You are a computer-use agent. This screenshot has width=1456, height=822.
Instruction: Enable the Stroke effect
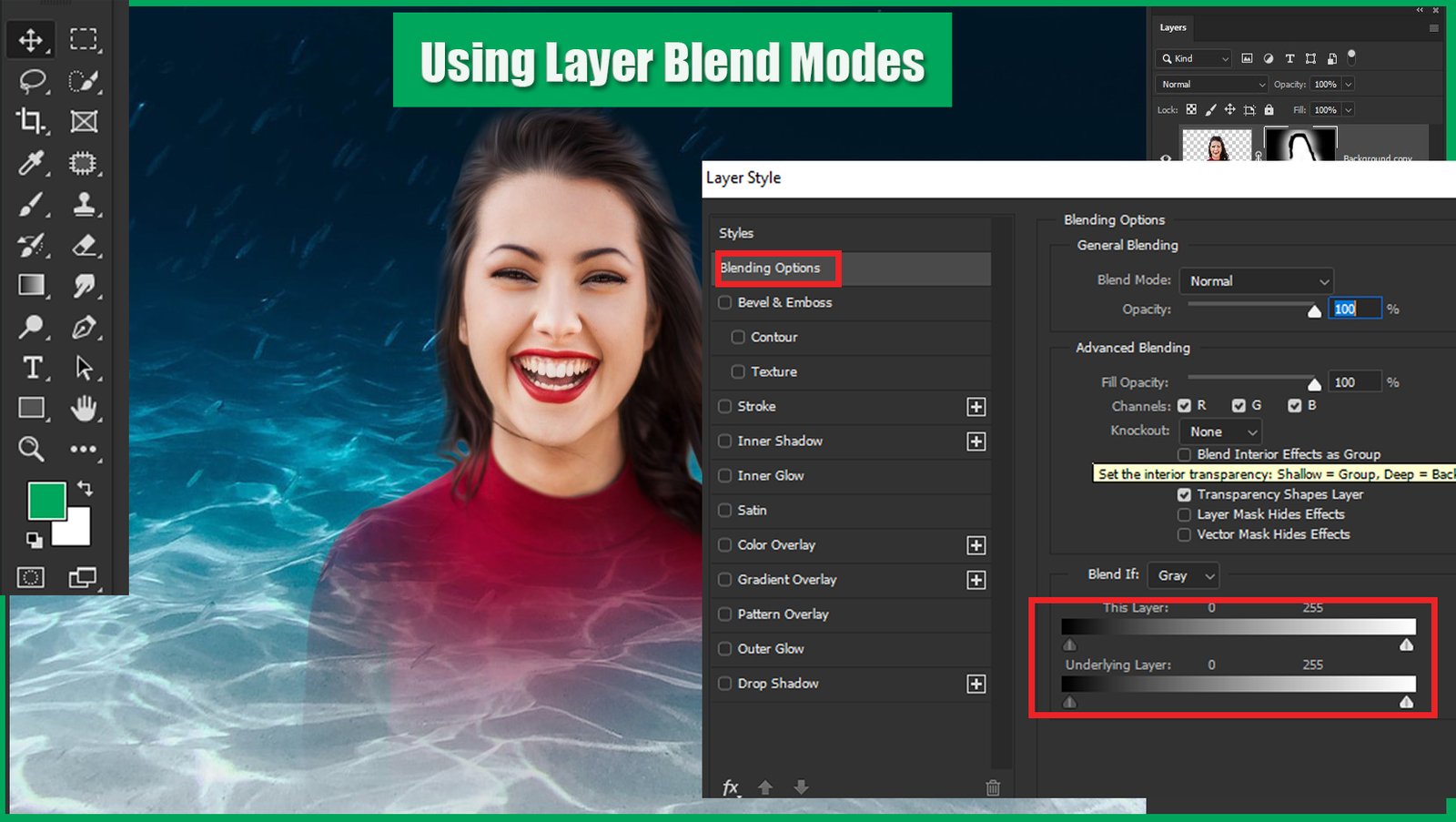tap(725, 406)
